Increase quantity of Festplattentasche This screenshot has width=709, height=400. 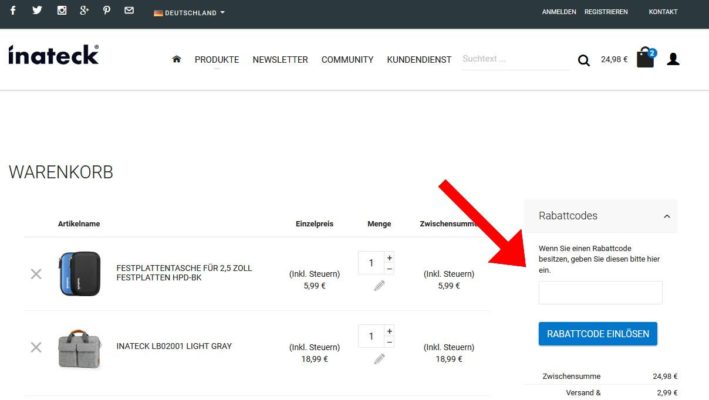coord(389,258)
